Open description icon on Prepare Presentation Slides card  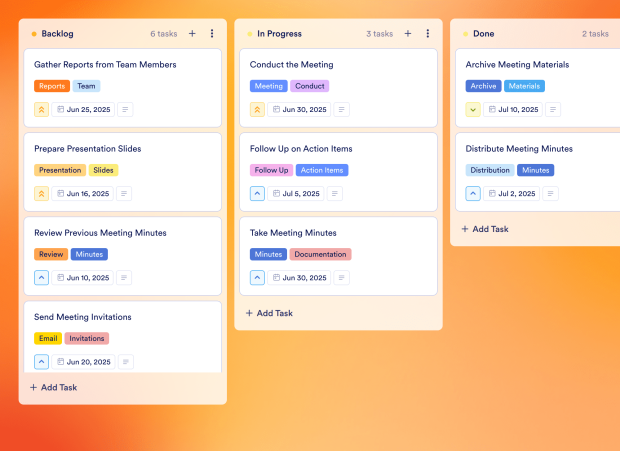[x=124, y=194]
